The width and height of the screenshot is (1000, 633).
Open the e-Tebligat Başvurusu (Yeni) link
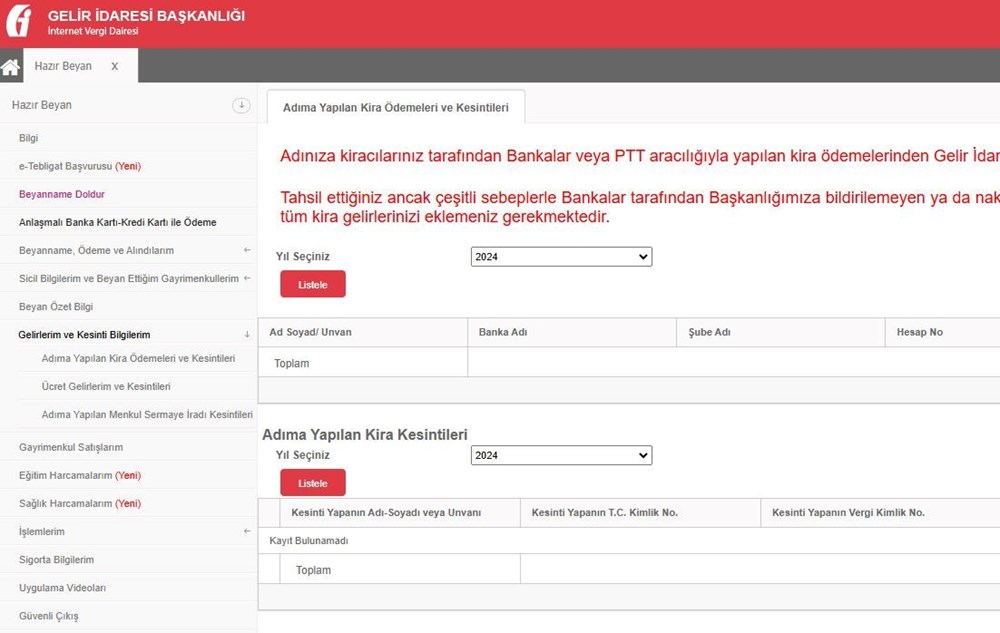click(80, 165)
